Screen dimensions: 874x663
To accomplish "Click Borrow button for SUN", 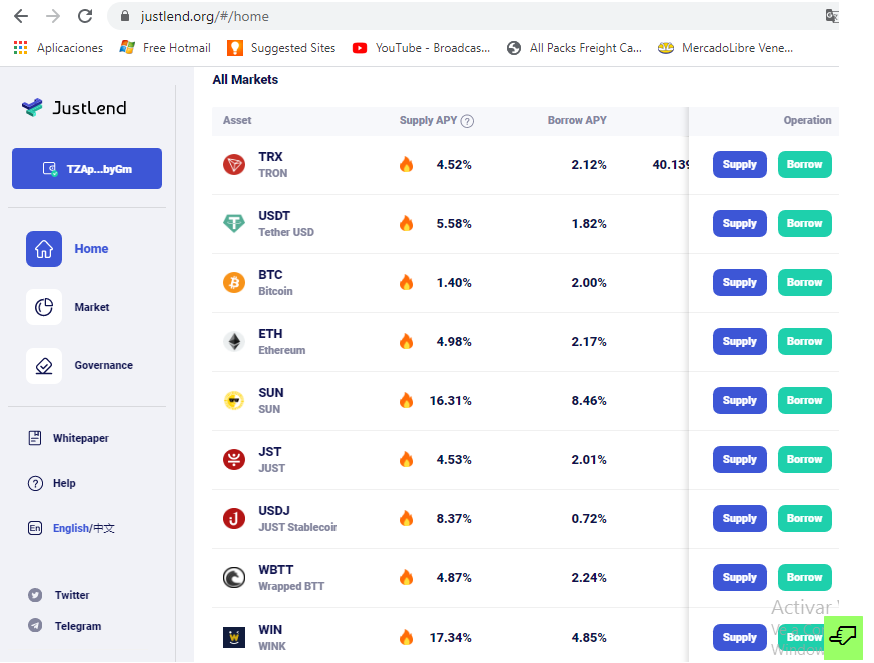I will pyautogui.click(x=804, y=400).
